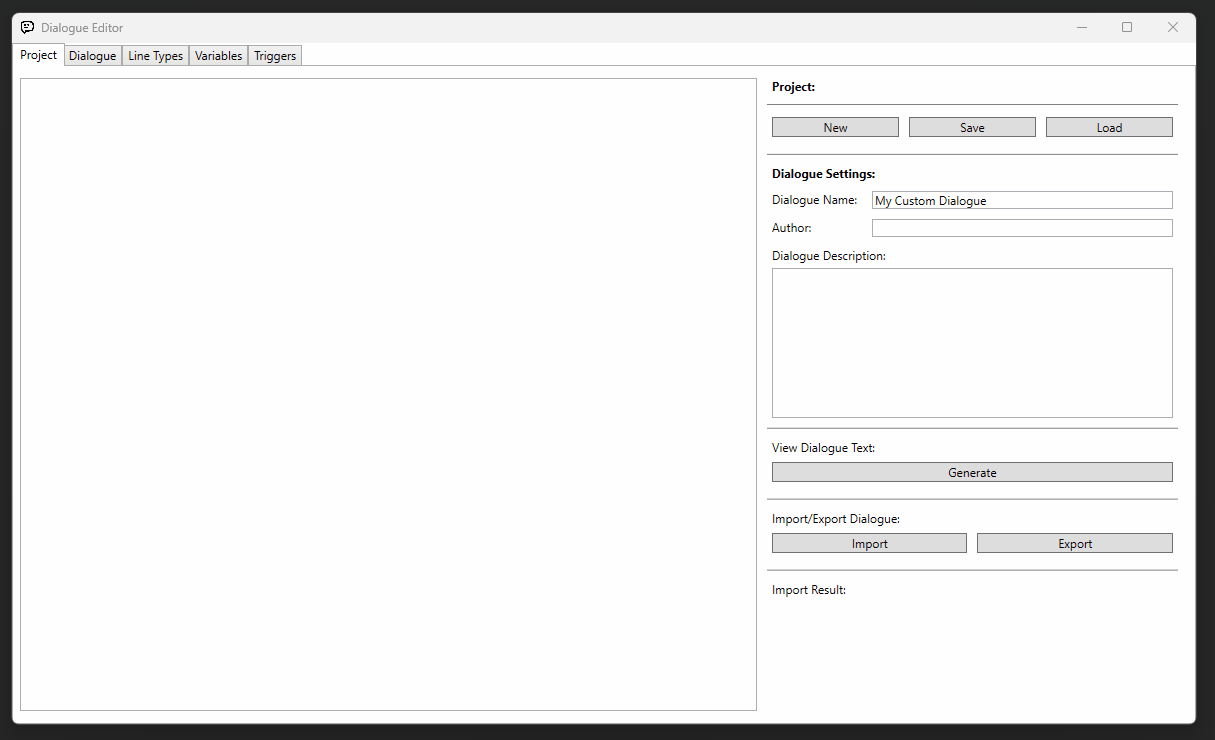Viewport: 1215px width, 740px height.
Task: Click the large empty dialogue text panel
Action: [388, 394]
